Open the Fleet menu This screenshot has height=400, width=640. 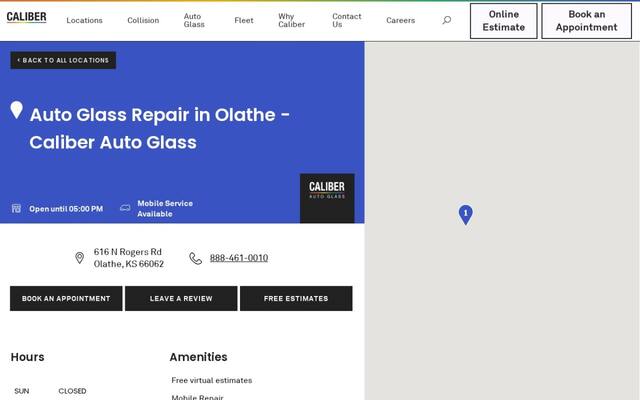click(x=244, y=20)
